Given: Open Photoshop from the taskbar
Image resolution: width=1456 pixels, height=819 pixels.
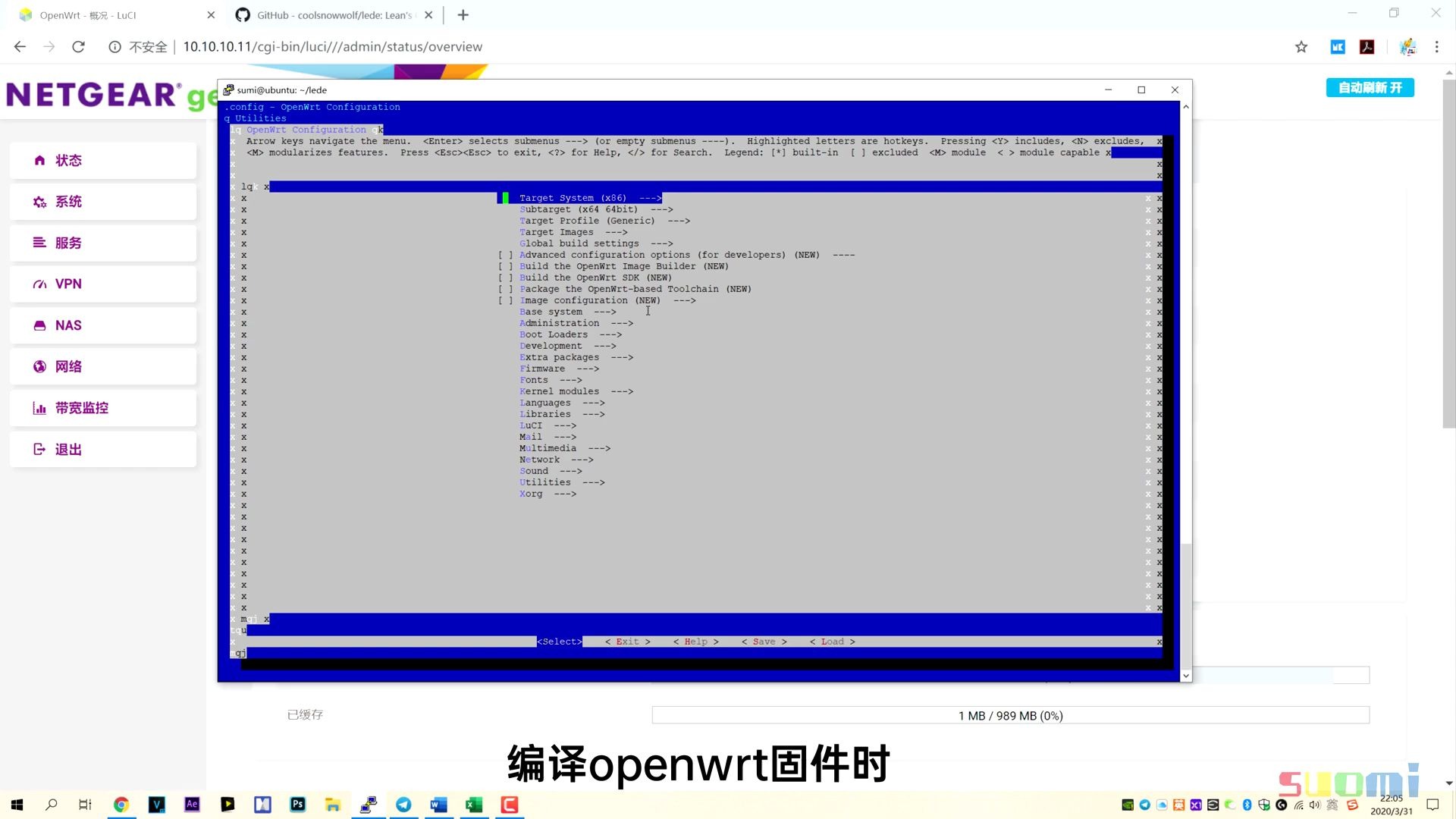Looking at the screenshot, I should (297, 805).
